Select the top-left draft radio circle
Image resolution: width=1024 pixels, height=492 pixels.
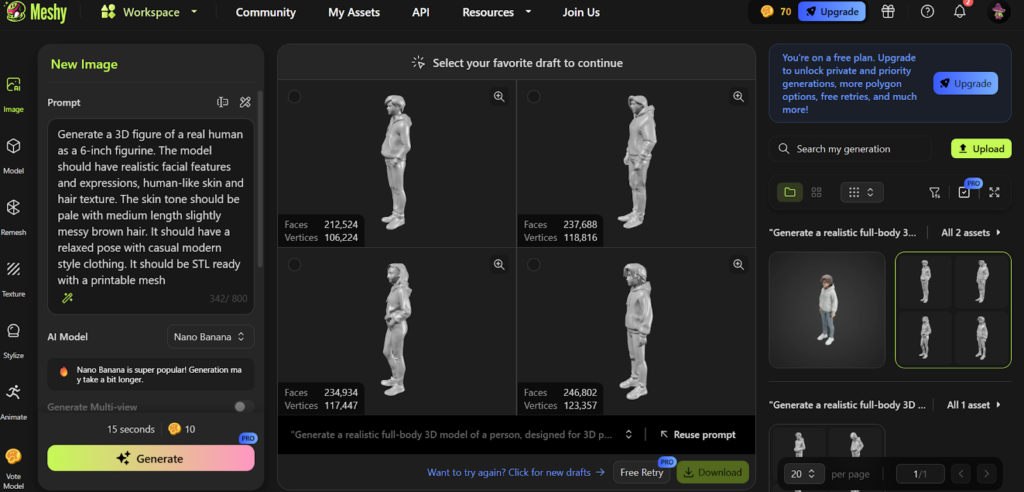(x=294, y=97)
